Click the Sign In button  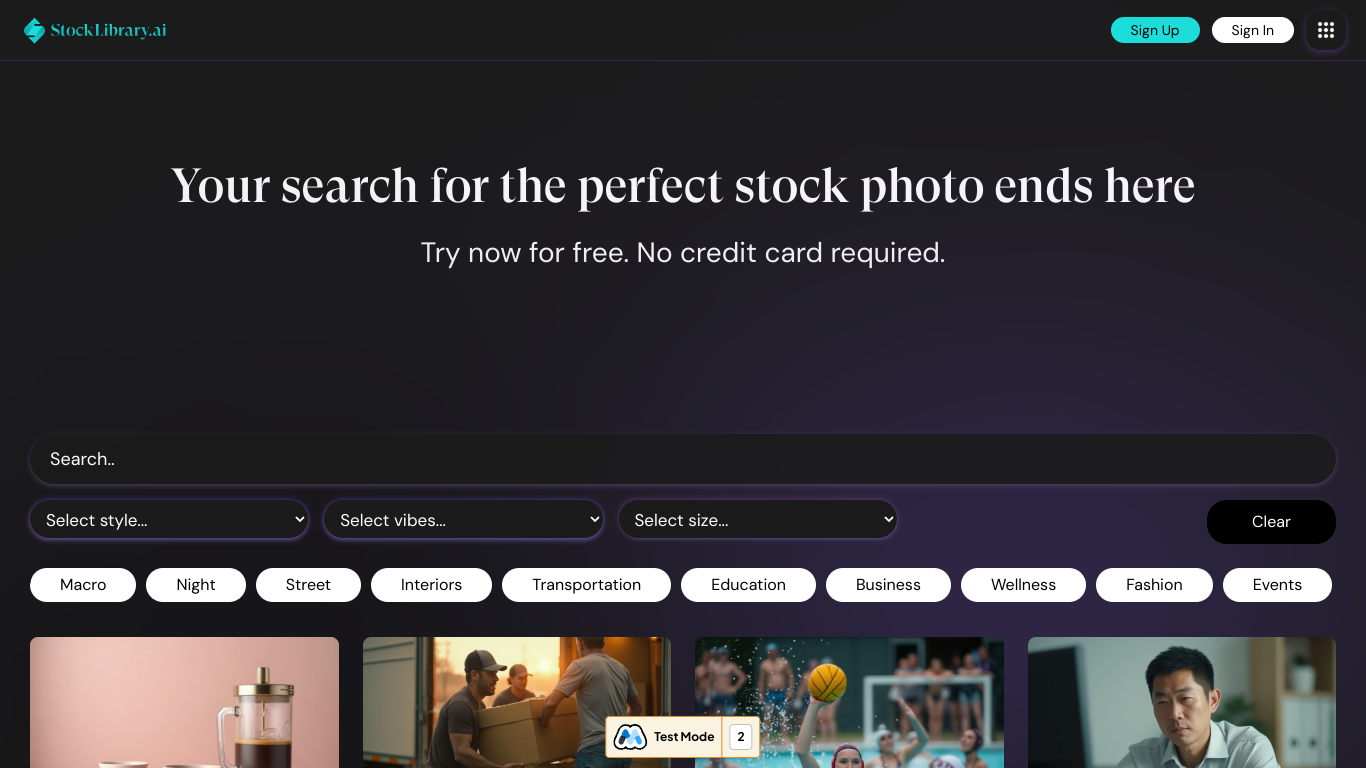1253,30
